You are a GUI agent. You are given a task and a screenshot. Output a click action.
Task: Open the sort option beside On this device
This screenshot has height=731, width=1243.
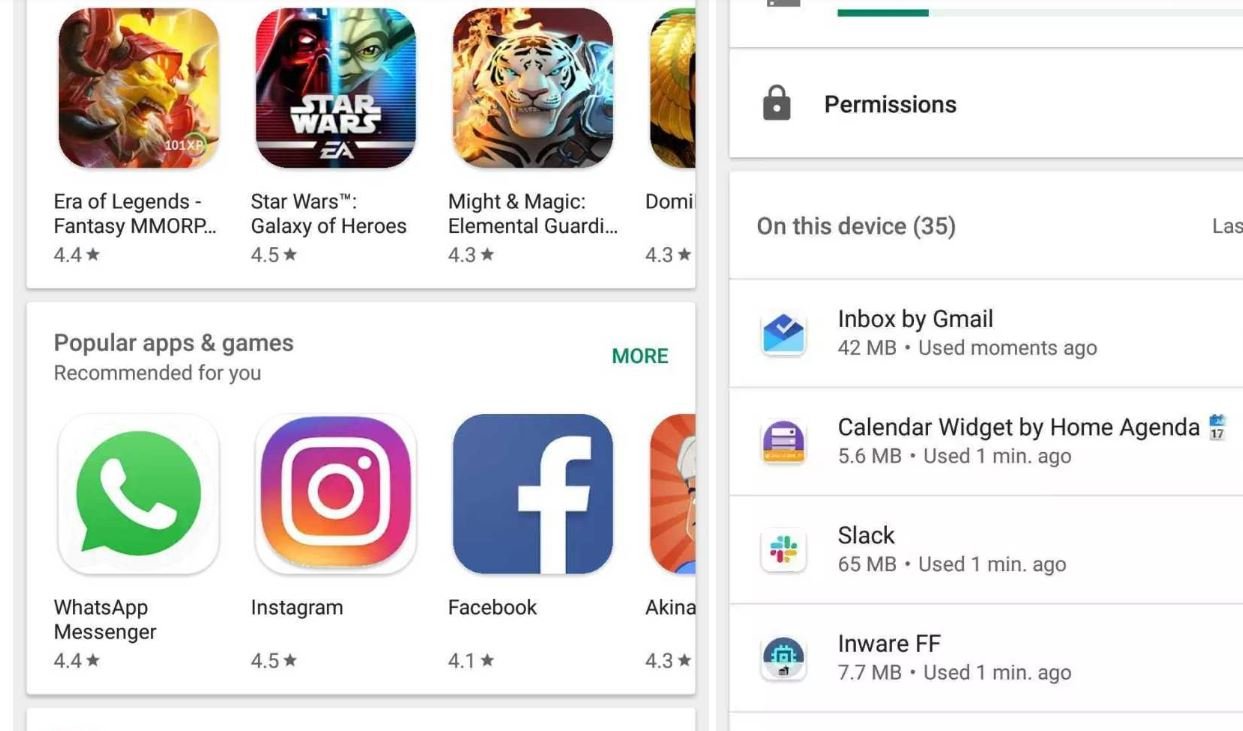(x=1227, y=226)
